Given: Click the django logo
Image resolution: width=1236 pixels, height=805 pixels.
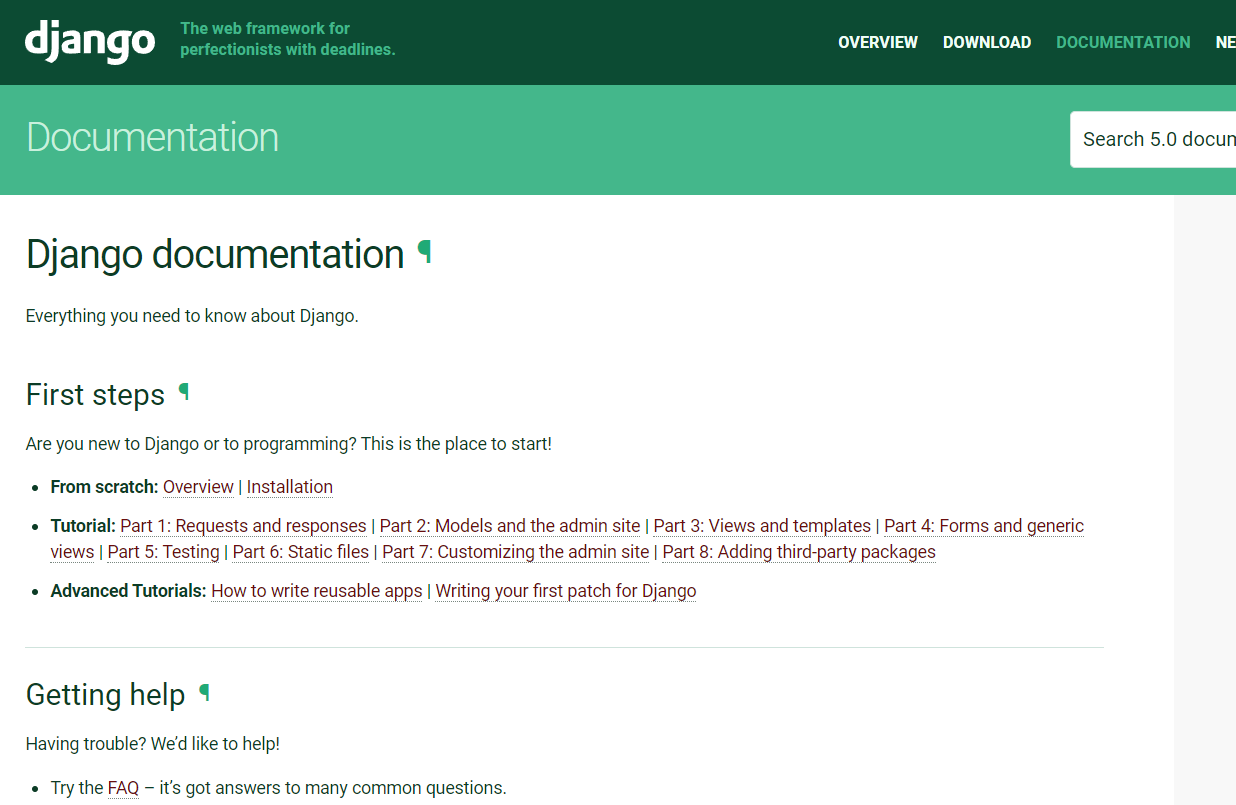Looking at the screenshot, I should (90, 41).
